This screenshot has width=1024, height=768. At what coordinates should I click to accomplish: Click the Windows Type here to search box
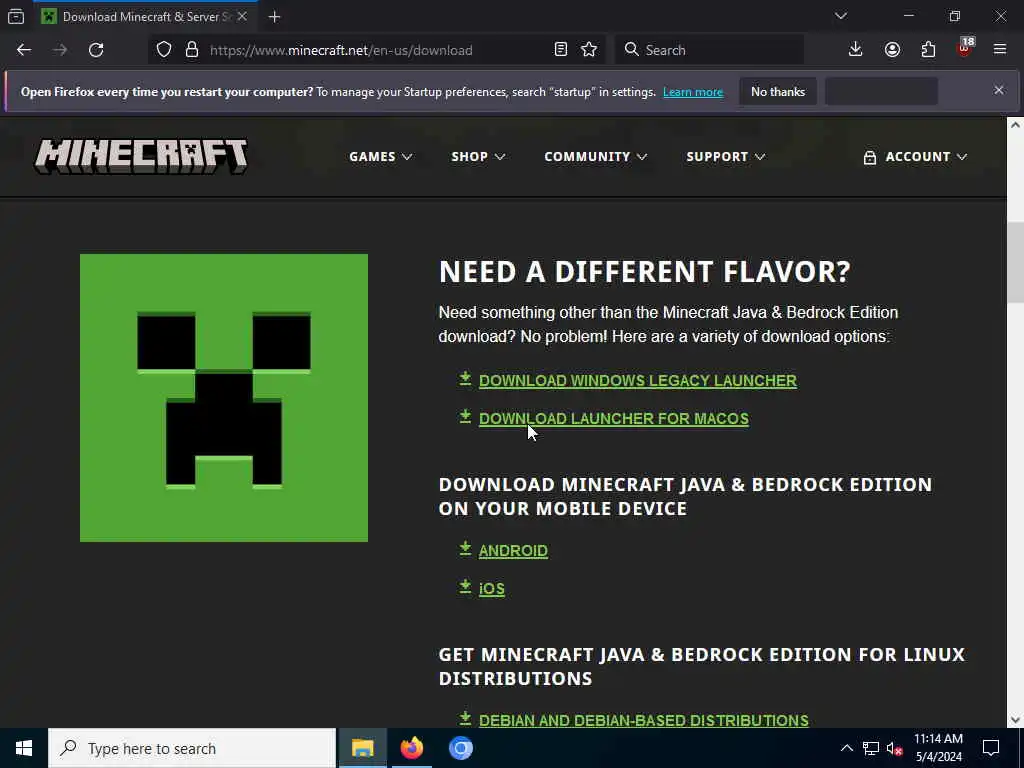tap(192, 748)
